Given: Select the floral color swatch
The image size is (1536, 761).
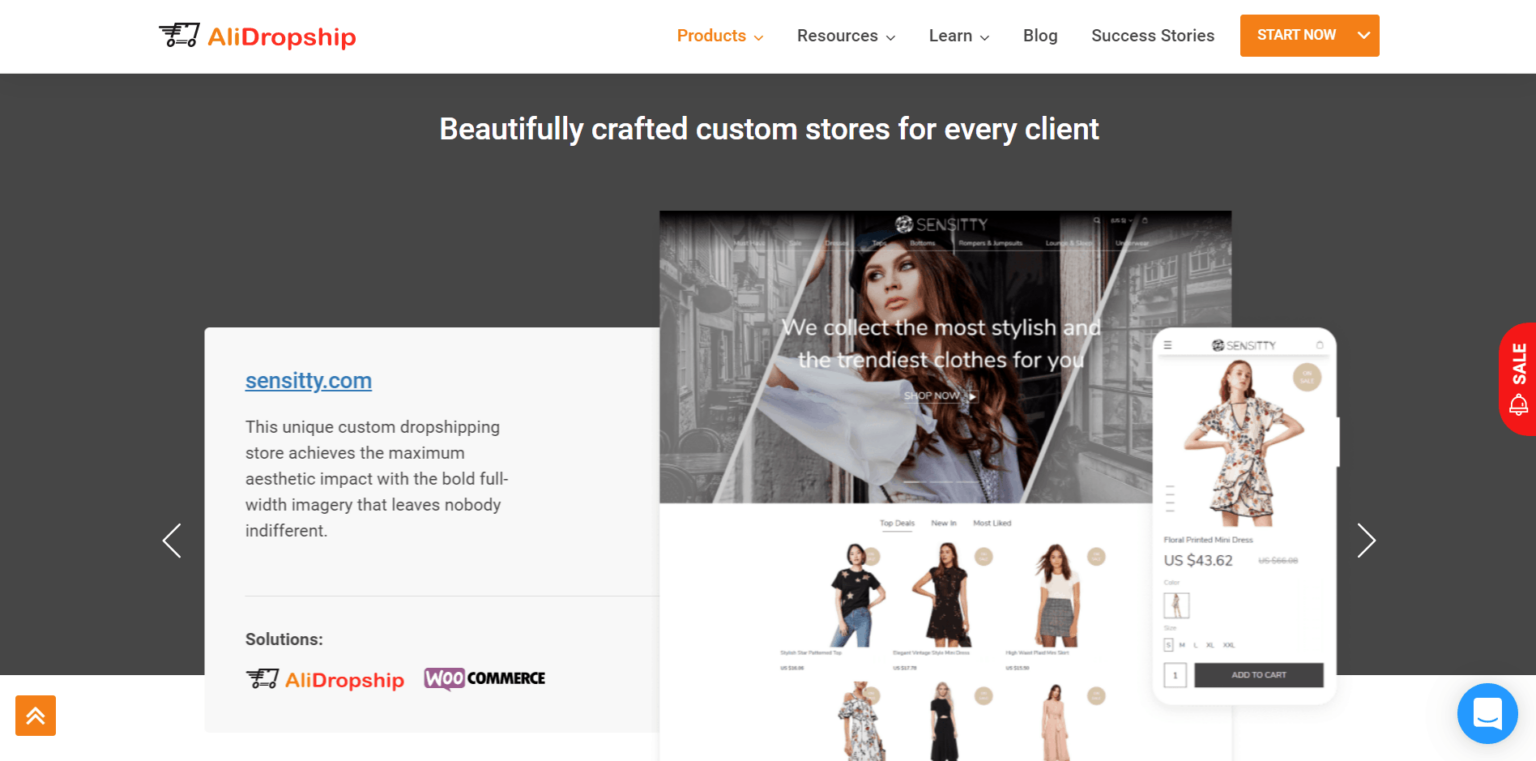Looking at the screenshot, I should 1177,605.
